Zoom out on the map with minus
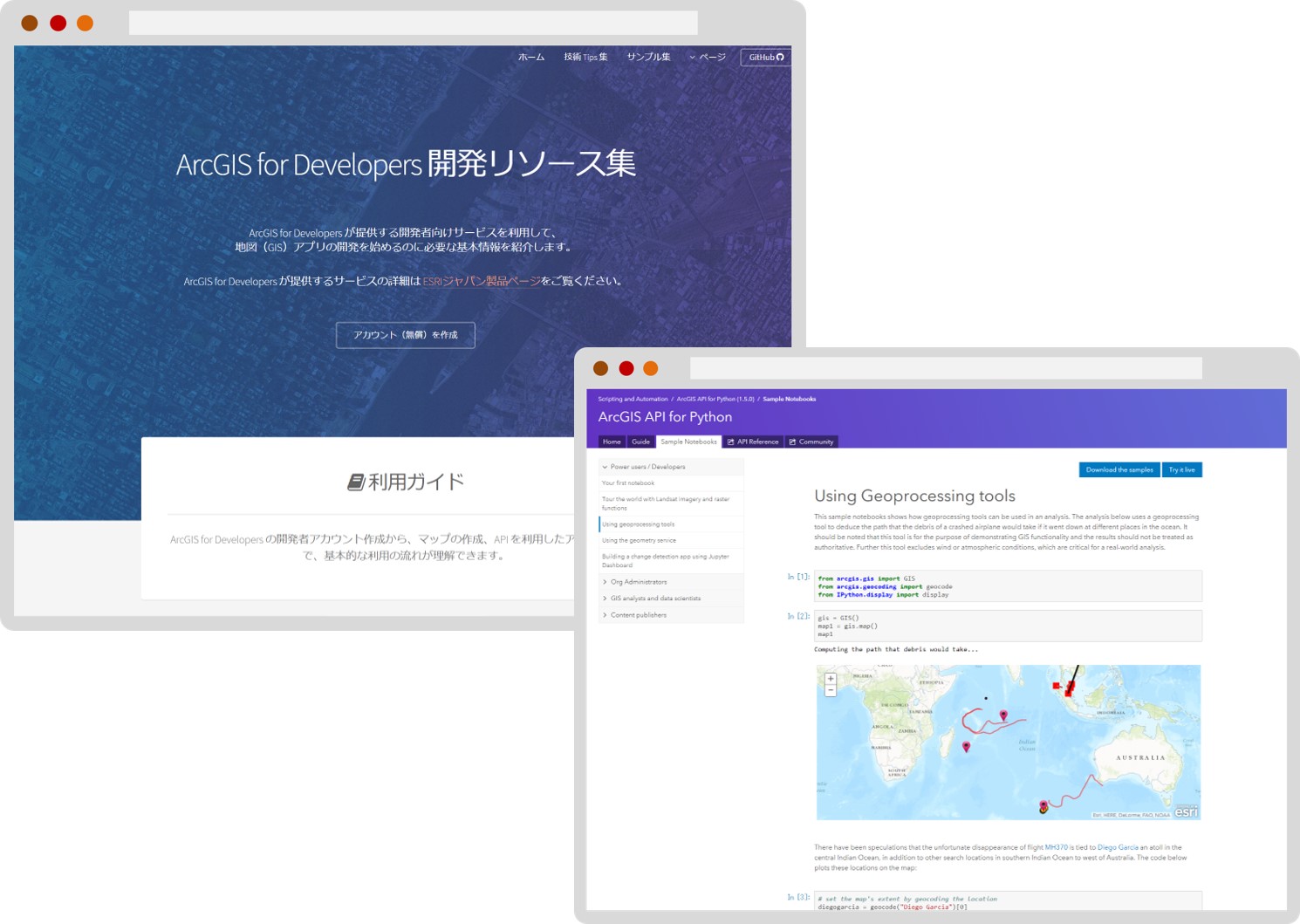This screenshot has height=924, width=1300. pyautogui.click(x=831, y=690)
